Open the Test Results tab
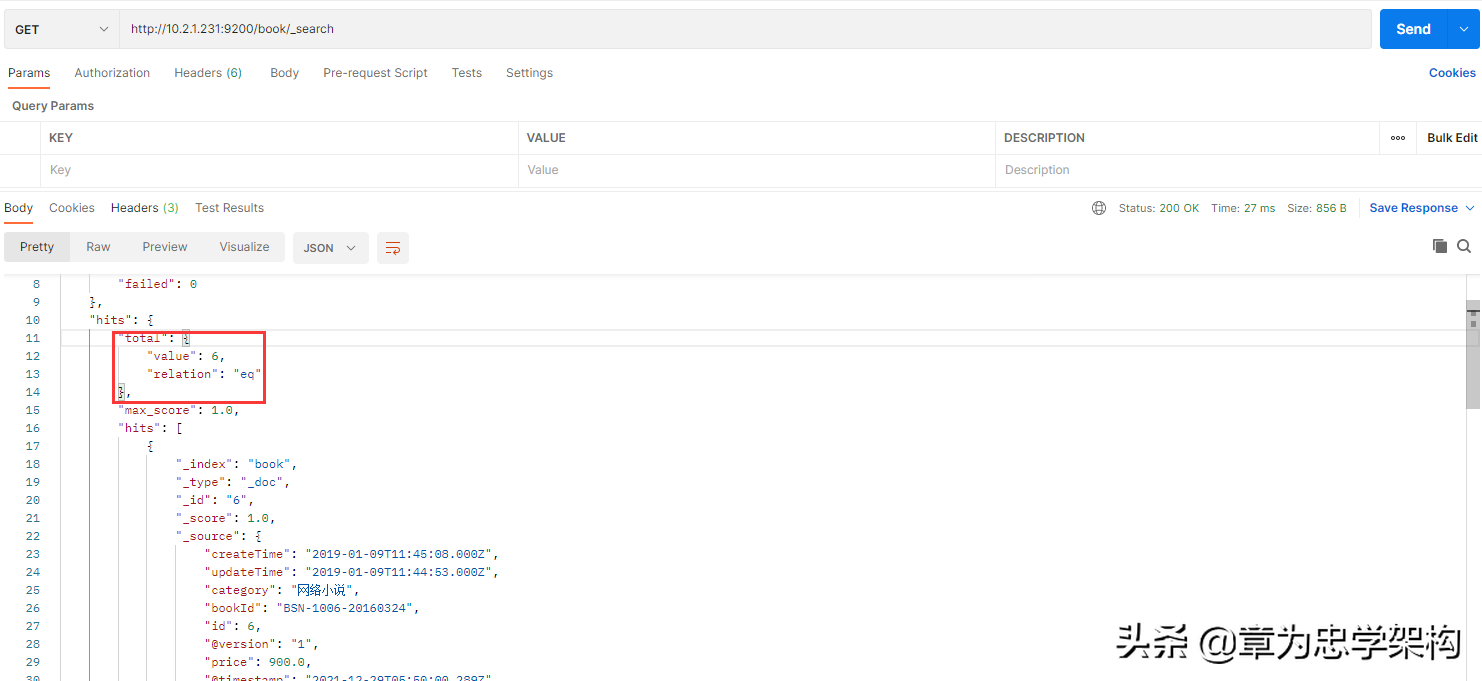1482x681 pixels. pos(229,208)
